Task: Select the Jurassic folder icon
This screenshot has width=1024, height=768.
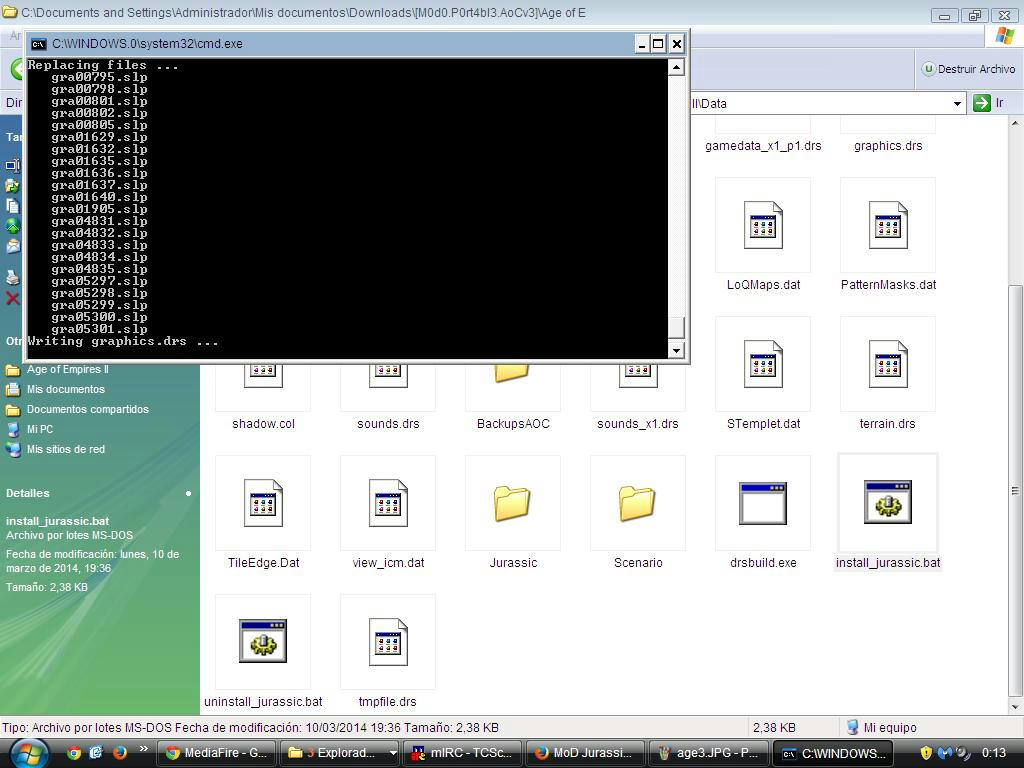Action: coord(512,504)
